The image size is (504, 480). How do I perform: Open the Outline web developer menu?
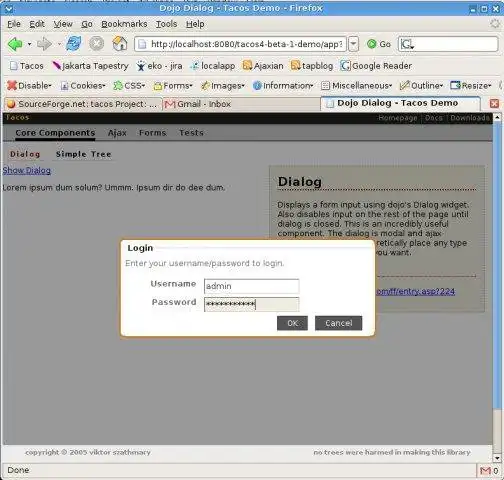(422, 86)
